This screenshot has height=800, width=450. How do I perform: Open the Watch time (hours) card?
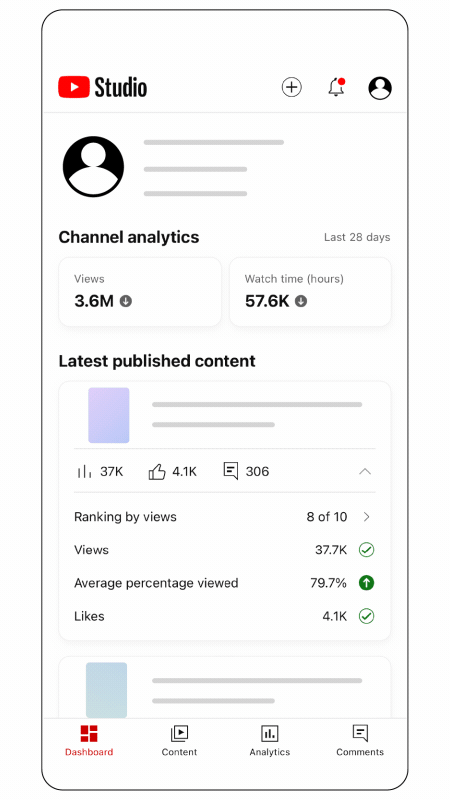[311, 292]
